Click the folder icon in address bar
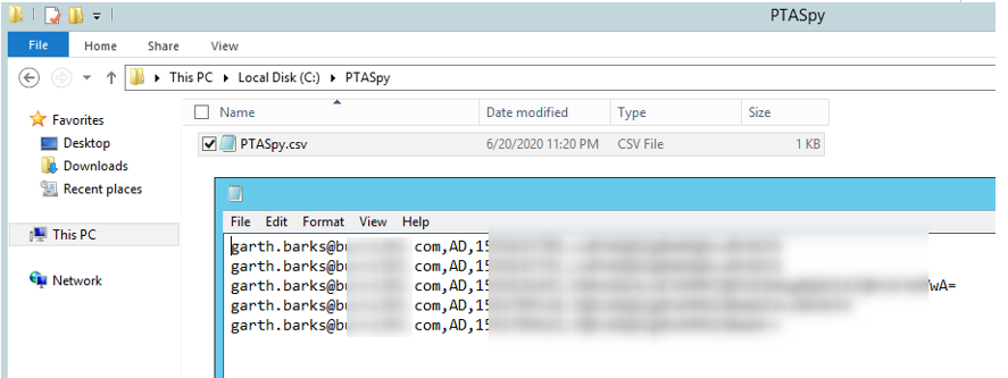 137,78
